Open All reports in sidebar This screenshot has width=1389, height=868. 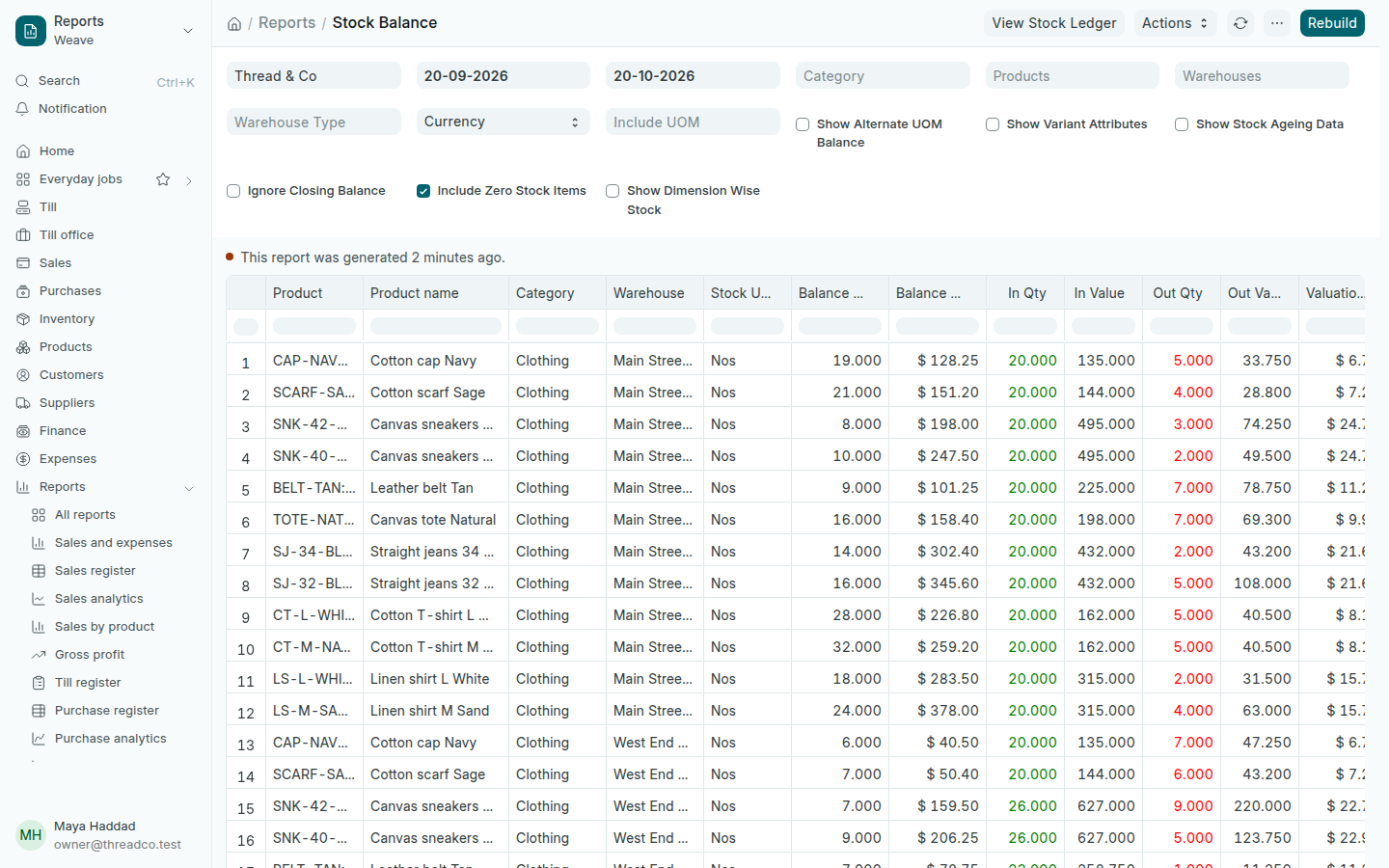coord(113,515)
